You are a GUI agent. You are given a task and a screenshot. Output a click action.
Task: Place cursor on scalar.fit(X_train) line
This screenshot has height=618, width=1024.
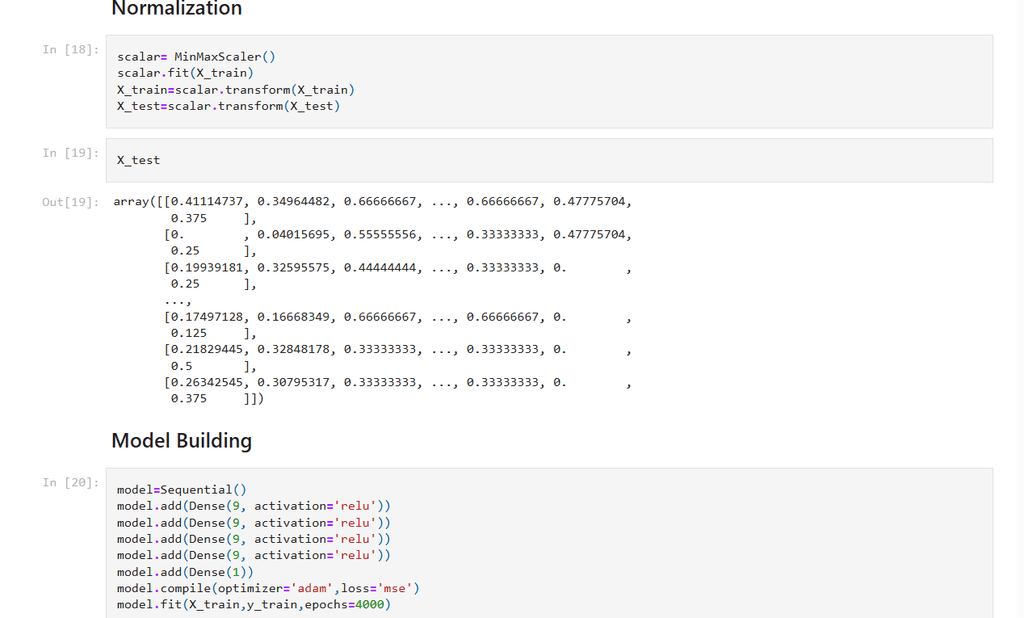click(x=185, y=73)
